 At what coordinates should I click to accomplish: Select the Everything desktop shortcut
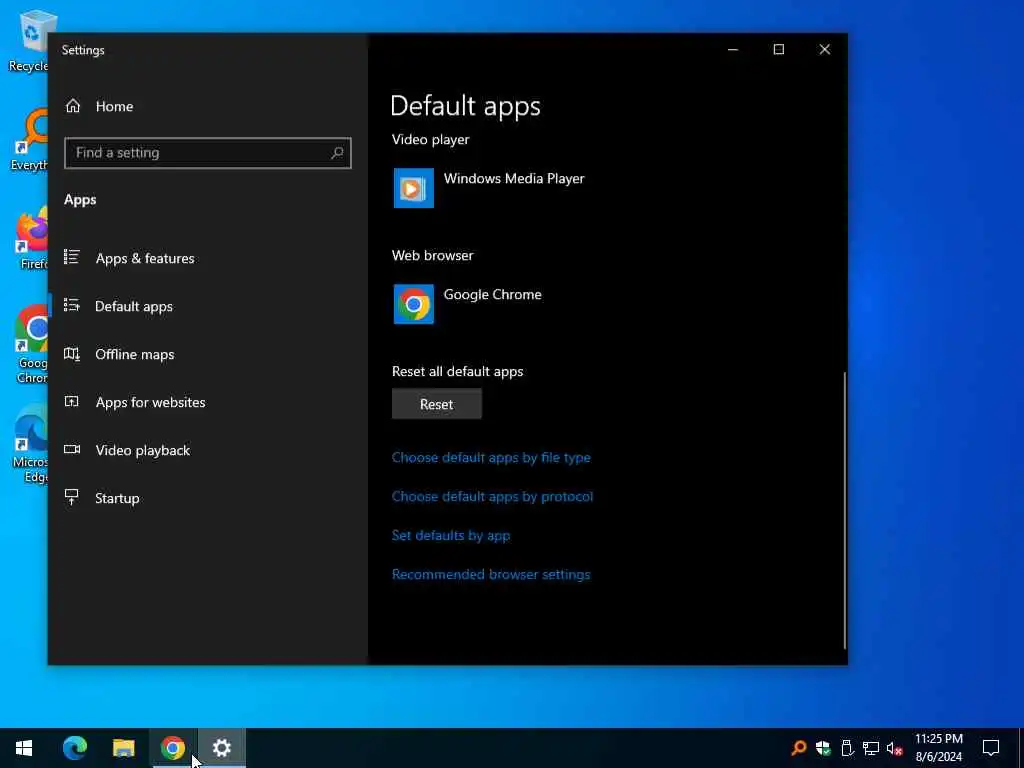coord(29,140)
